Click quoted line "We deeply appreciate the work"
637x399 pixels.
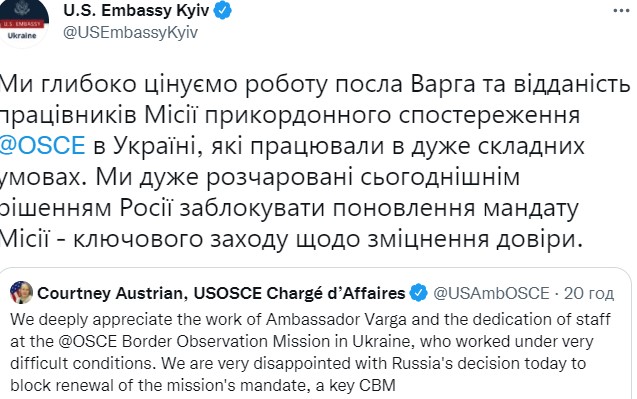click(310, 319)
